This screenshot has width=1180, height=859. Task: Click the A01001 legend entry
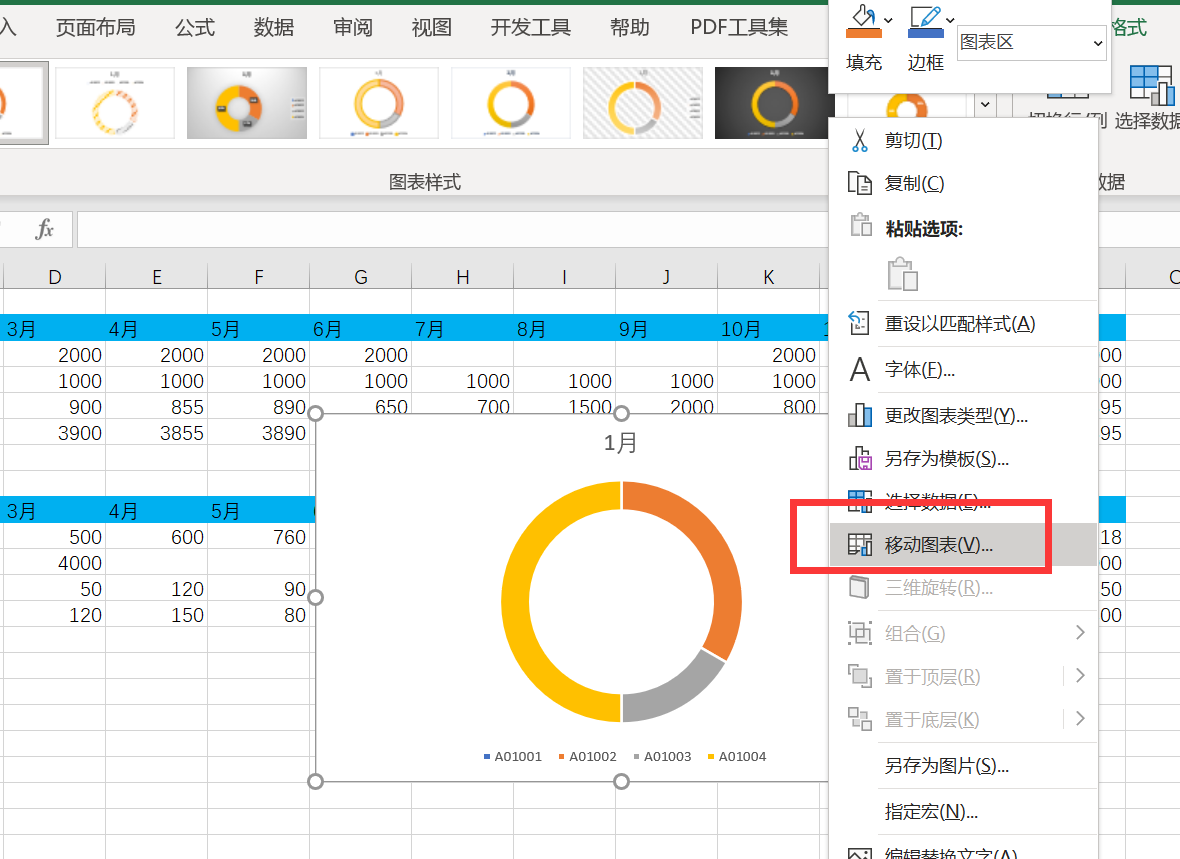click(x=512, y=757)
